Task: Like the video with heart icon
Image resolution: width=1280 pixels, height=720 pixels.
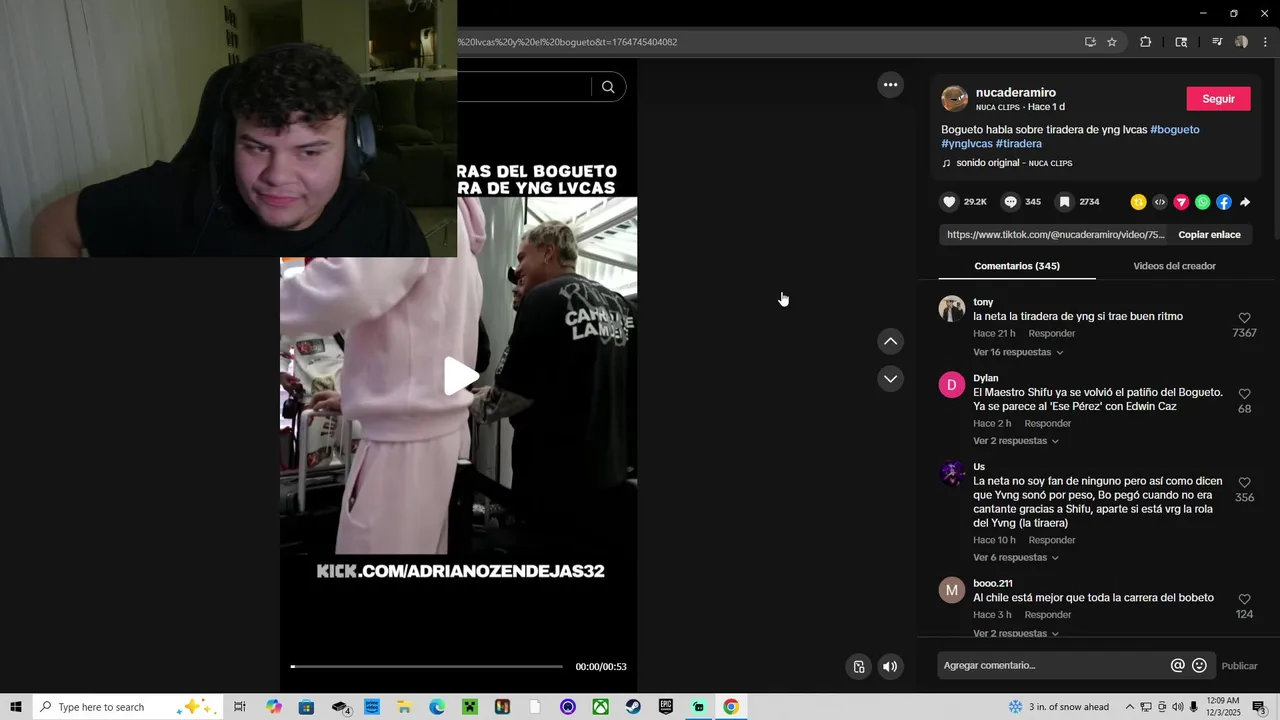Action: pyautogui.click(x=949, y=202)
